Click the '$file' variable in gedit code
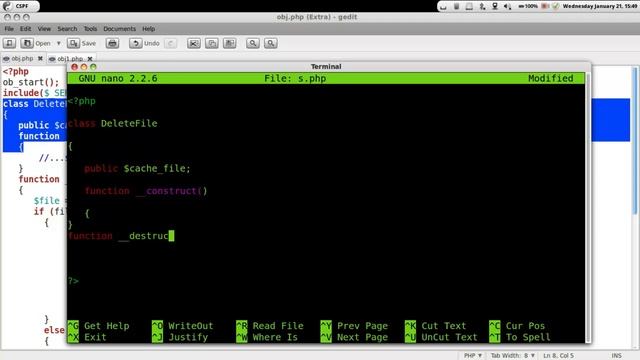Viewport: 640px width, 360px height. (x=47, y=200)
